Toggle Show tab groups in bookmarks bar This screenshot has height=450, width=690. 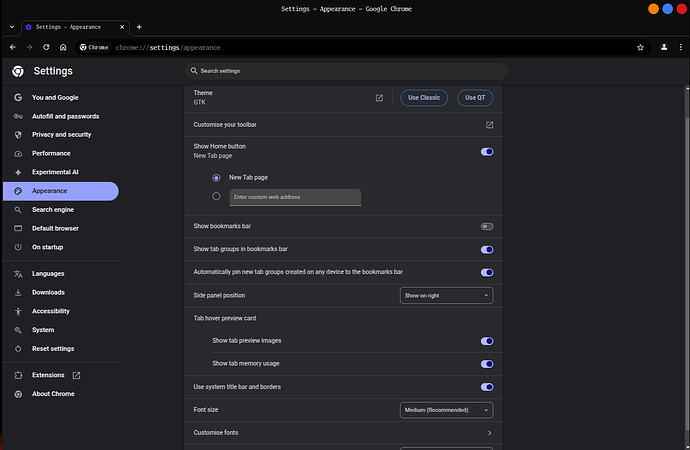pos(487,249)
